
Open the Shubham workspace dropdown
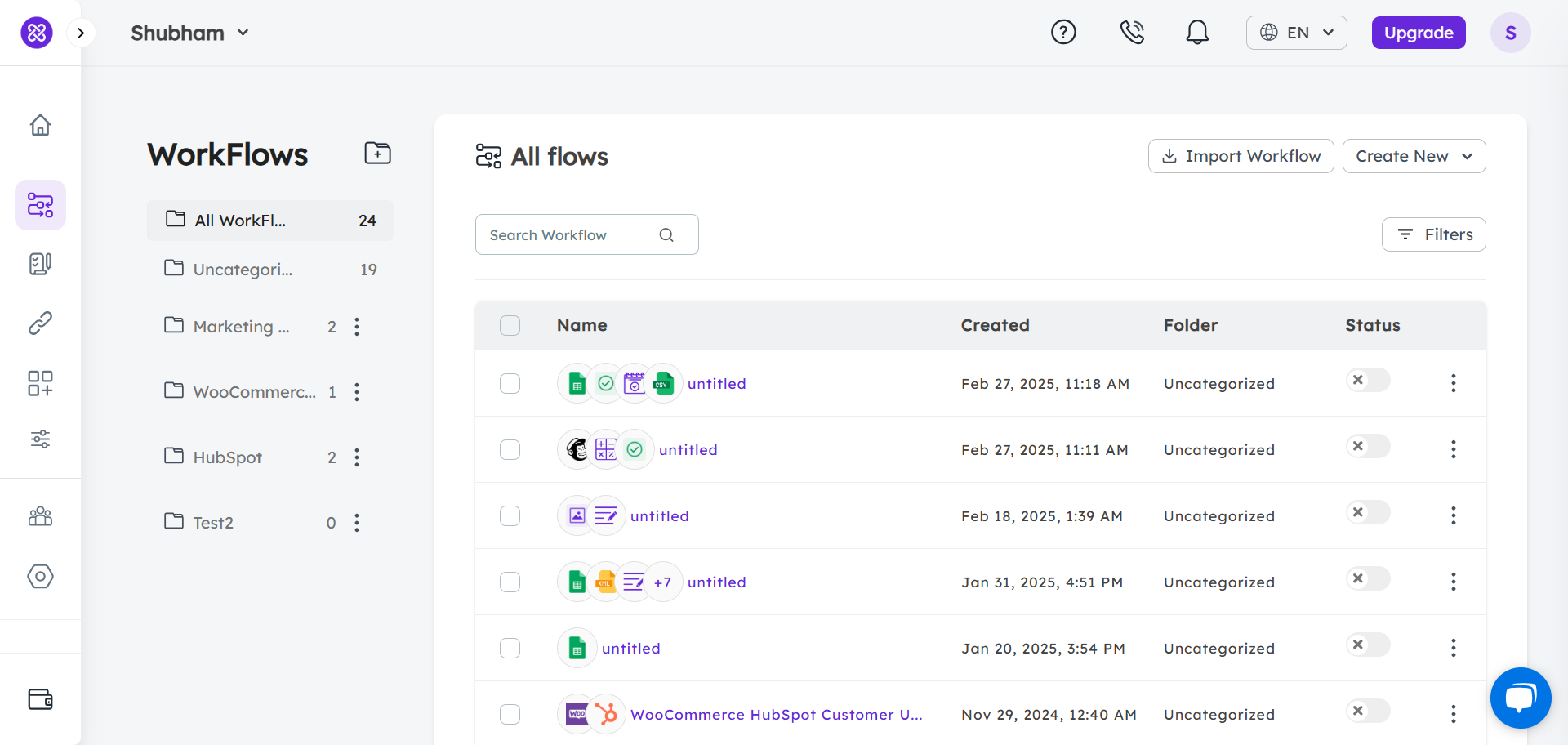click(190, 33)
